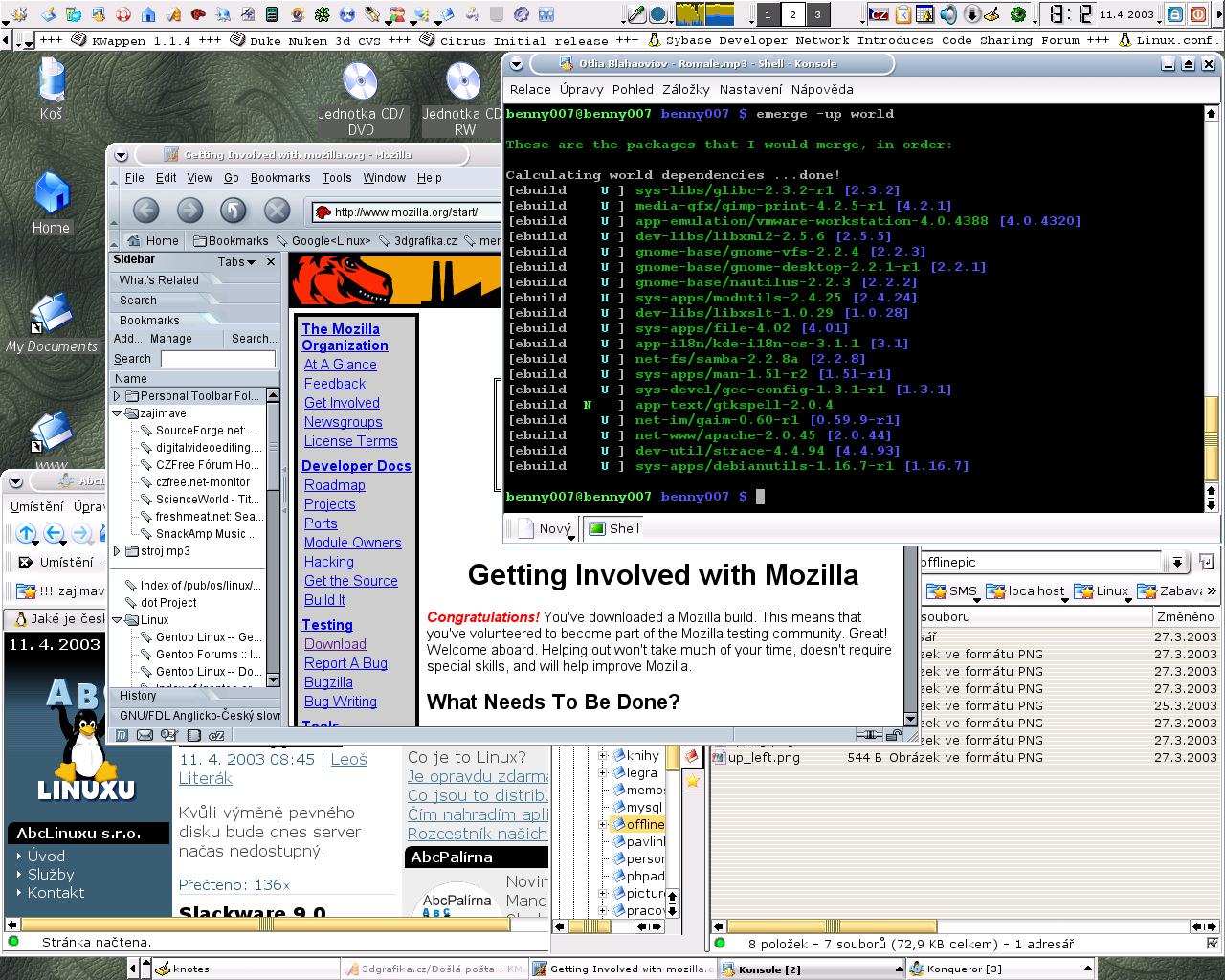Viewport: 1225px width, 980px height.
Task: Open the History sidebar tab in Mozilla
Action: [138, 696]
